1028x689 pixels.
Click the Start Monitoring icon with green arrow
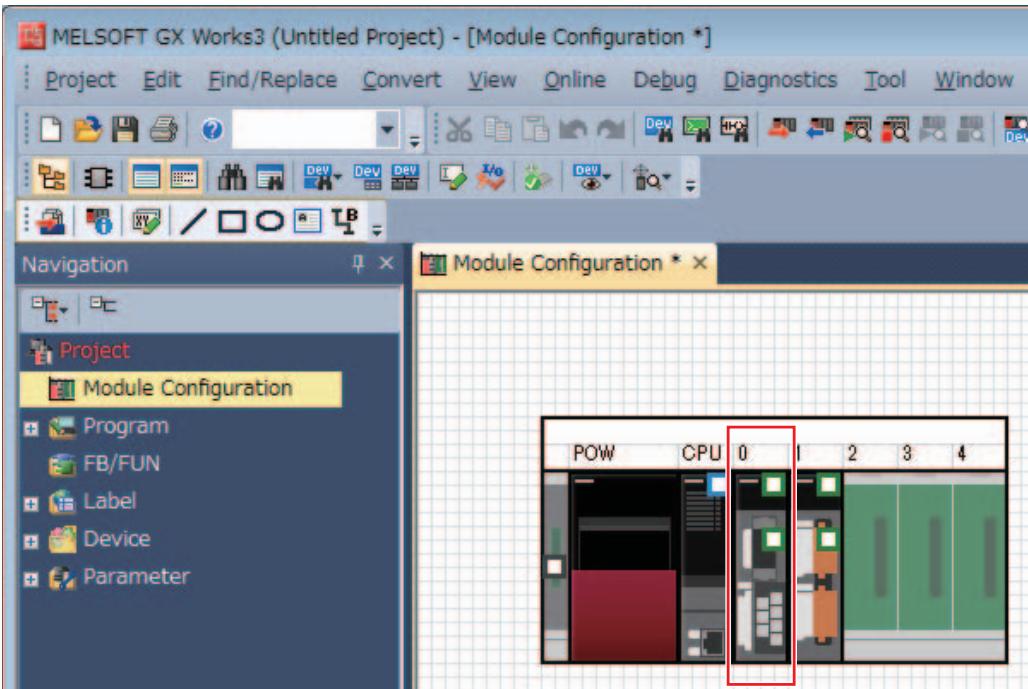click(858, 129)
